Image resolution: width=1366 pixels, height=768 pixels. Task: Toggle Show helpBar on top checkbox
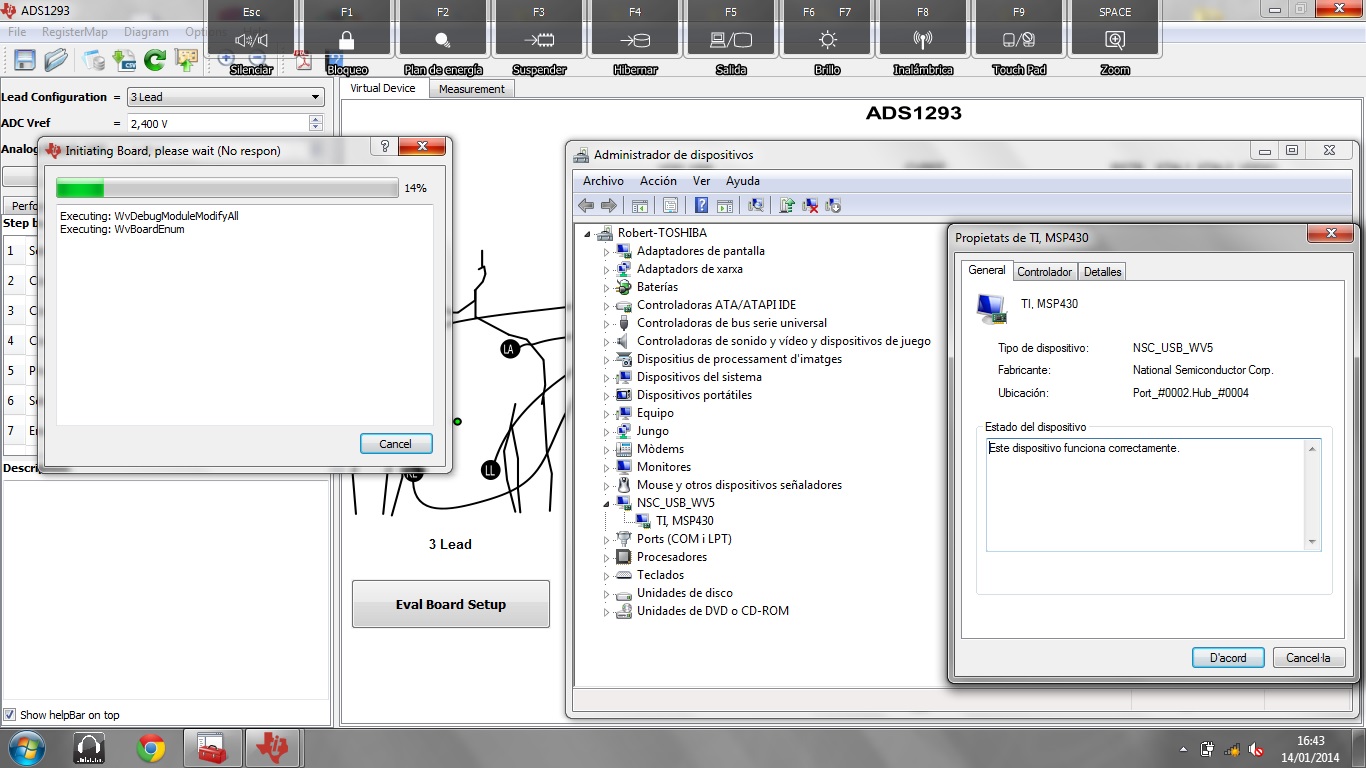click(x=10, y=715)
